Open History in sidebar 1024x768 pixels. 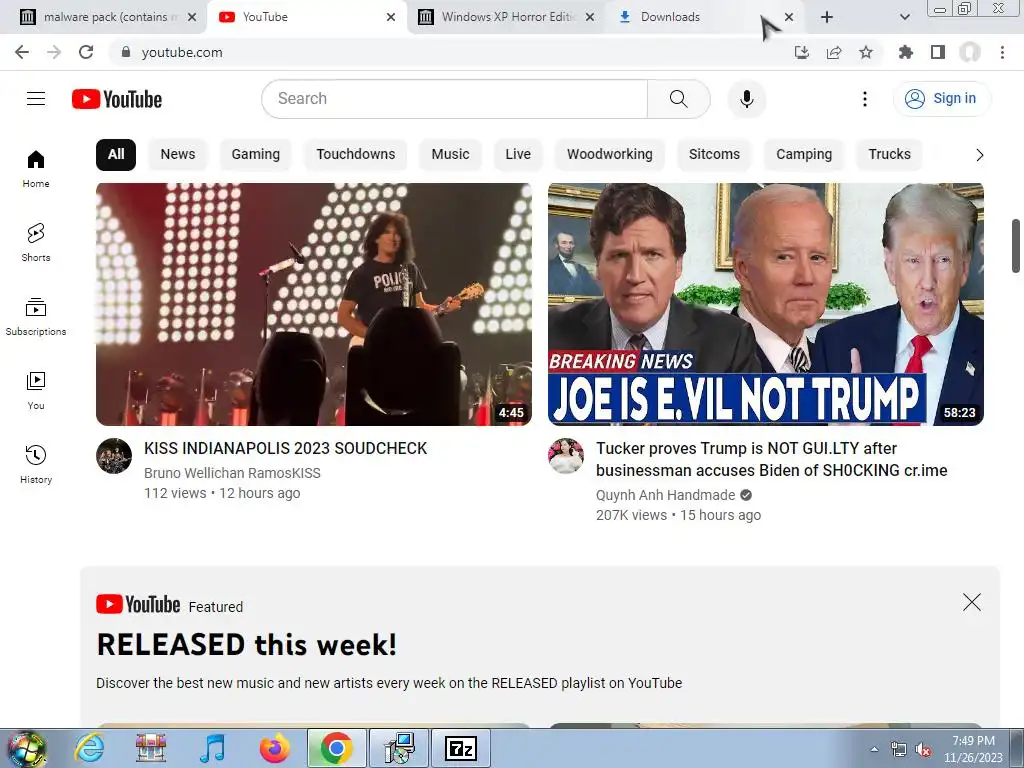[36, 464]
